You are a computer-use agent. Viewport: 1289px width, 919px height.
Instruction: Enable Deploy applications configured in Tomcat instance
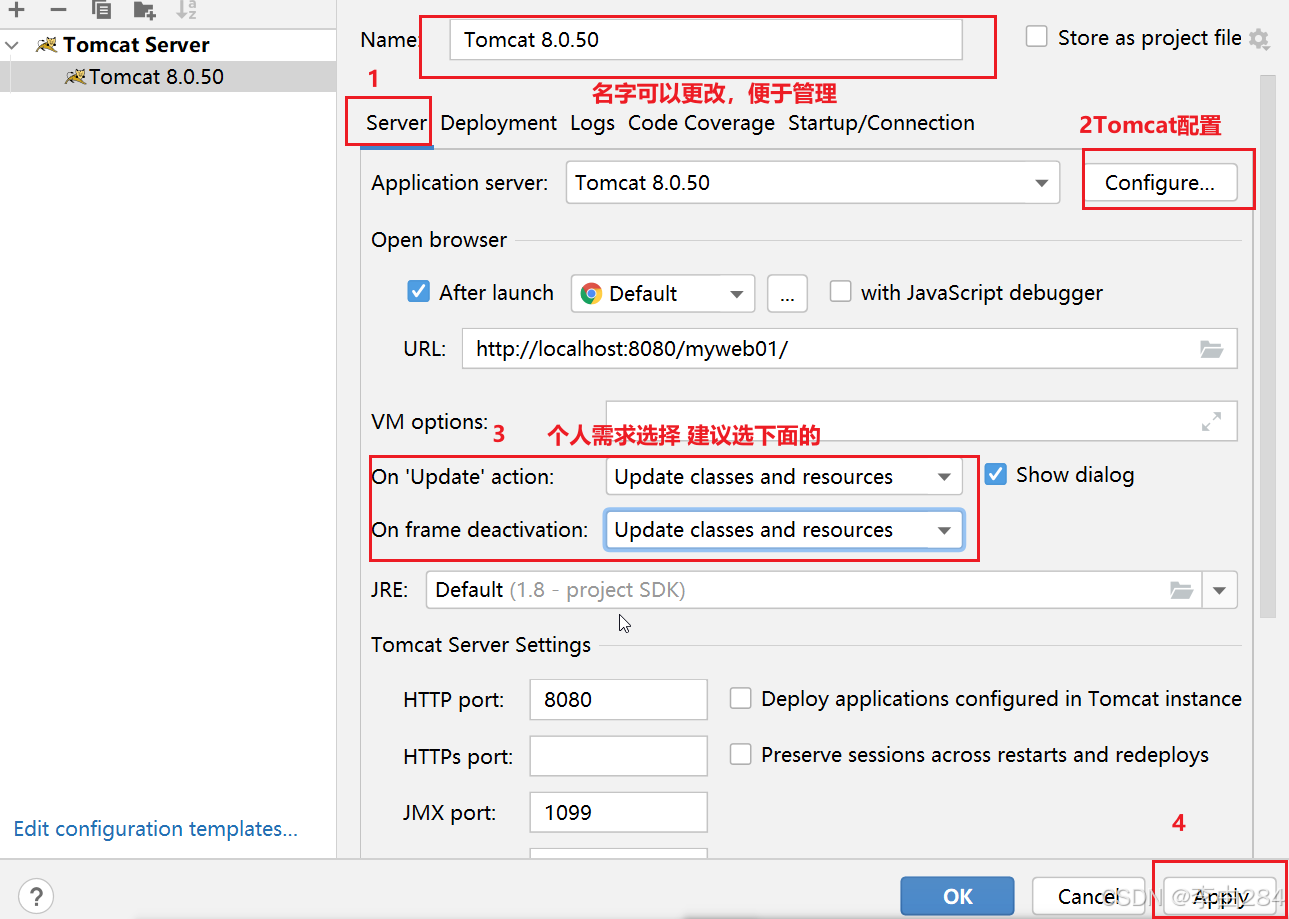[x=740, y=698]
